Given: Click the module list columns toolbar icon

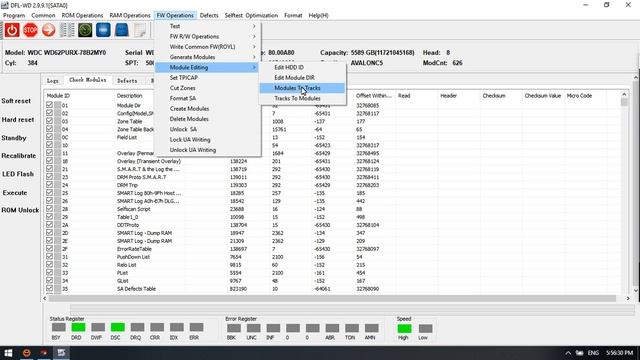Looking at the screenshot, I should point(67,30).
